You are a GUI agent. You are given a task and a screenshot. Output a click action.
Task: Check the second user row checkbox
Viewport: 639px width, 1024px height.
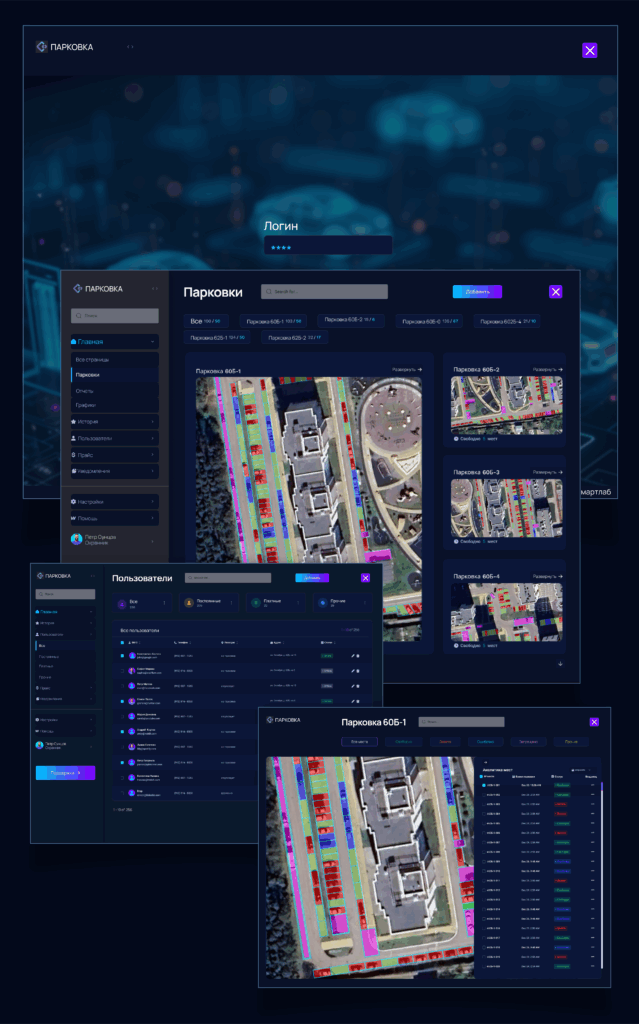(x=122, y=671)
